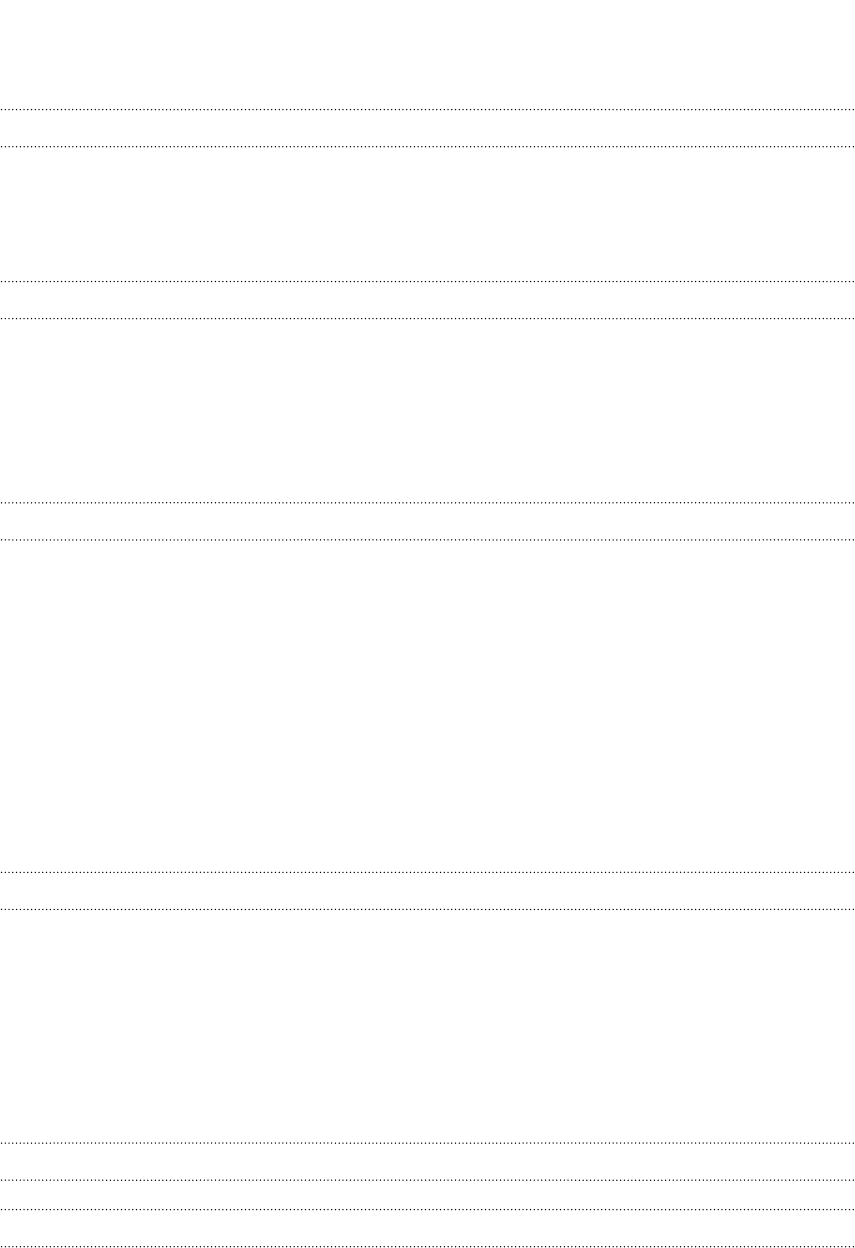Click blank section between second and third line pairs
Screen dimensions: 855x1248
(427, 410)
